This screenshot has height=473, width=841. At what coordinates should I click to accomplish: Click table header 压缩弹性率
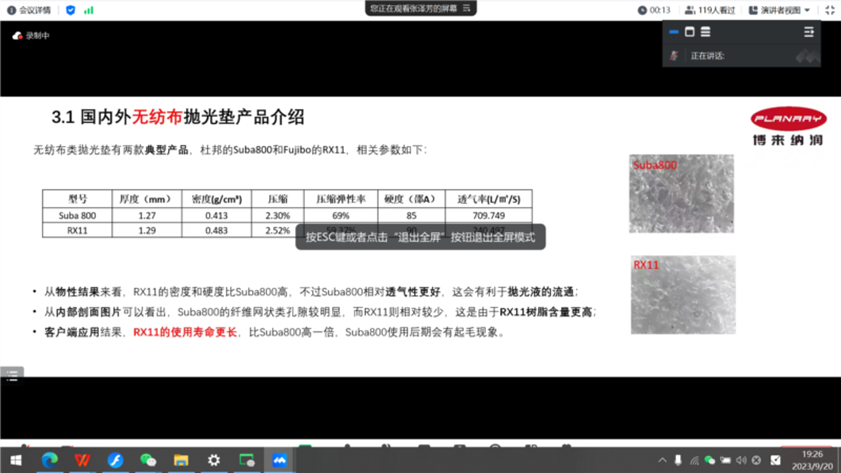341,199
